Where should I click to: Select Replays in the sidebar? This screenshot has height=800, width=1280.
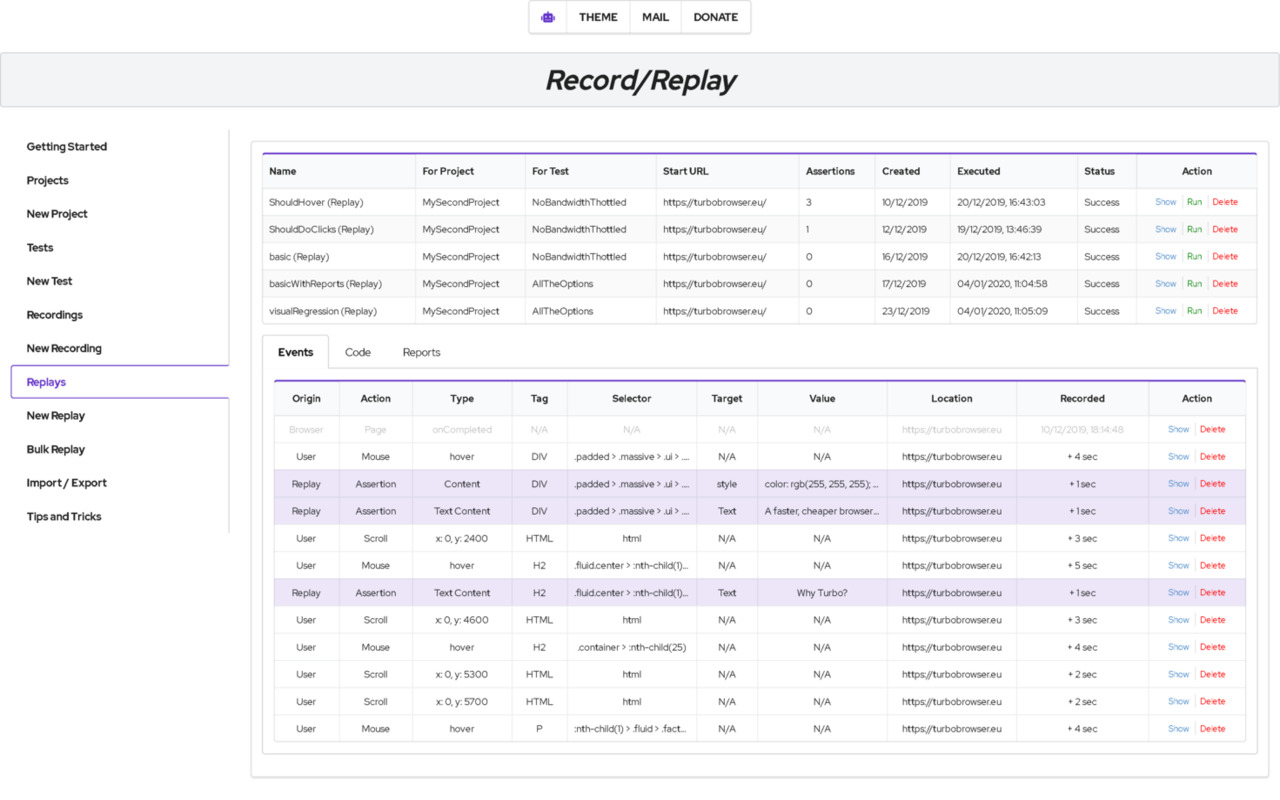click(x=46, y=382)
